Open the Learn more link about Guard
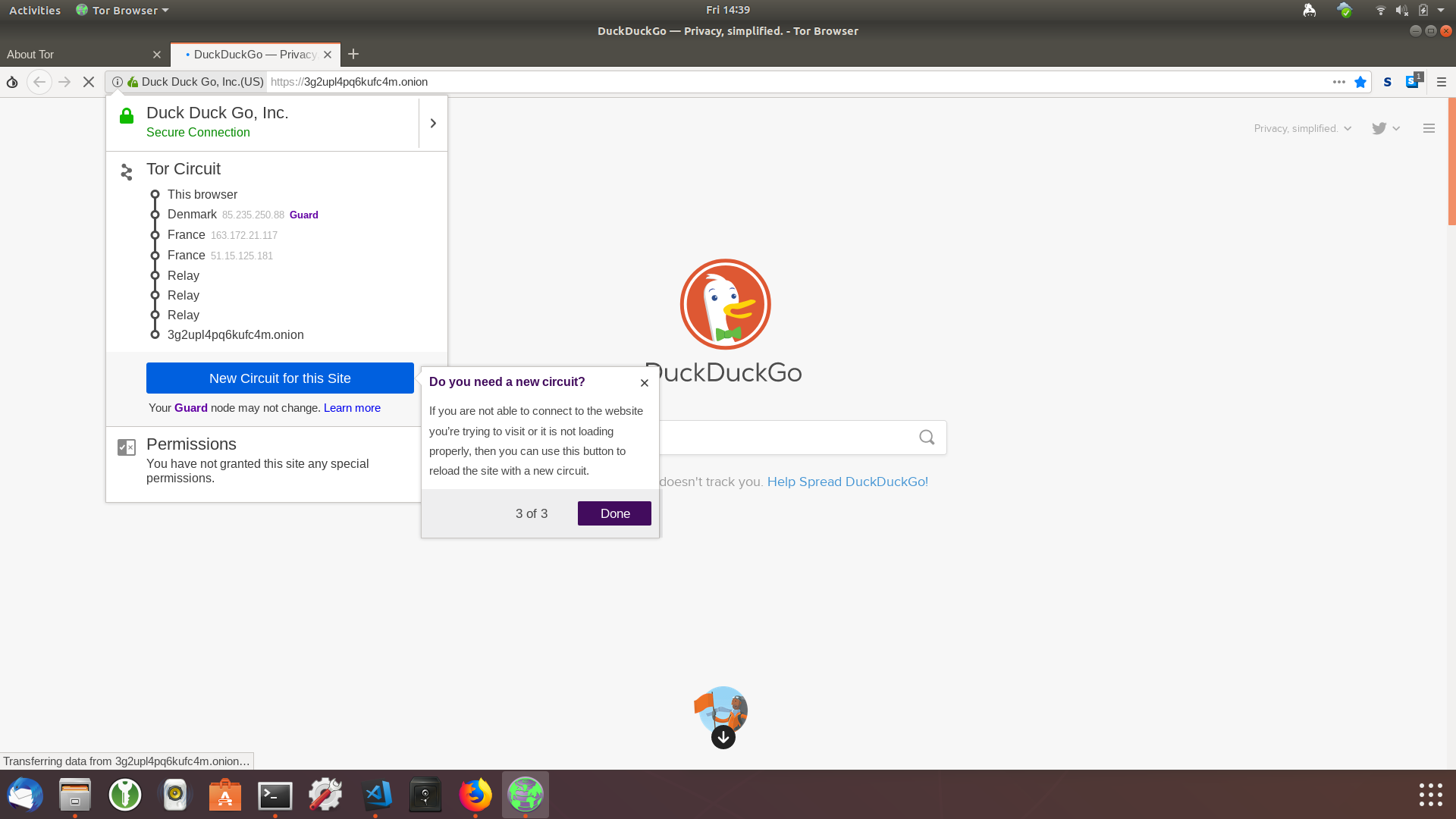 [x=352, y=408]
